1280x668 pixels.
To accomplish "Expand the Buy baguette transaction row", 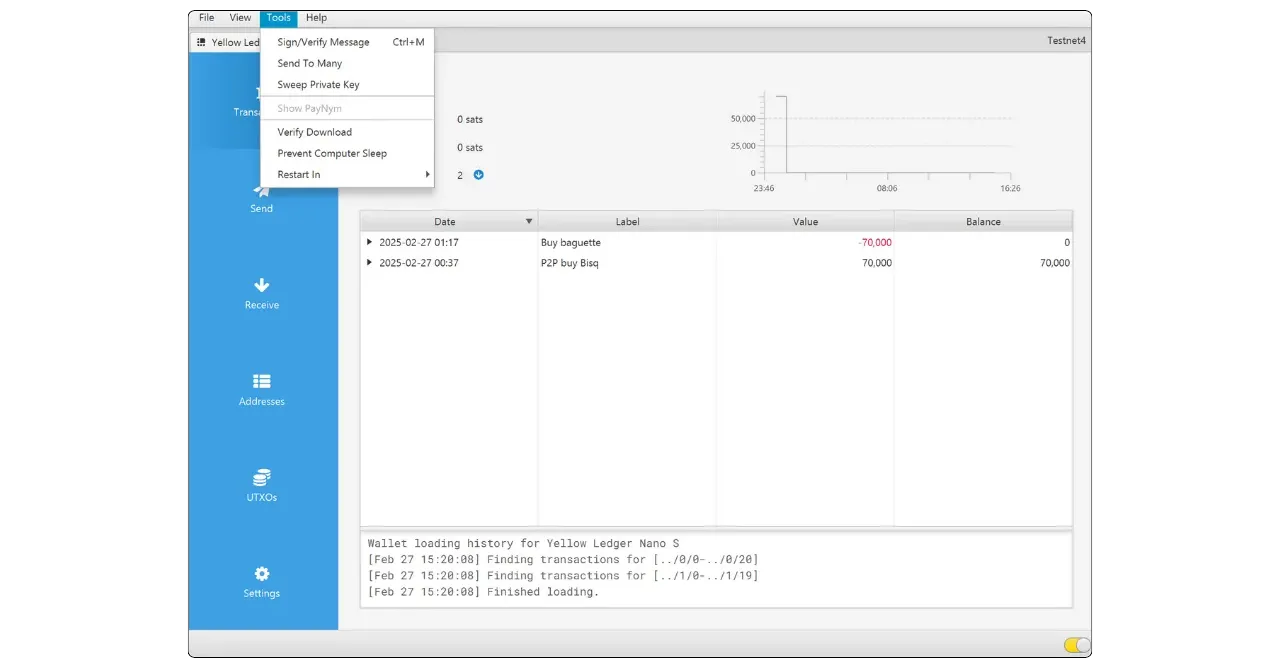I will click(x=369, y=242).
